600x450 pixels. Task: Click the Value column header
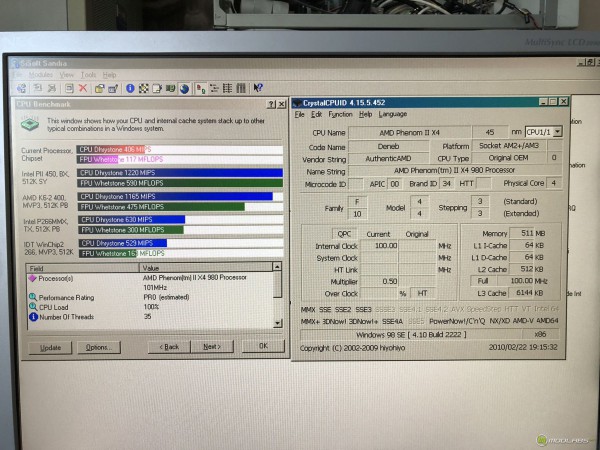pyautogui.click(x=206, y=267)
